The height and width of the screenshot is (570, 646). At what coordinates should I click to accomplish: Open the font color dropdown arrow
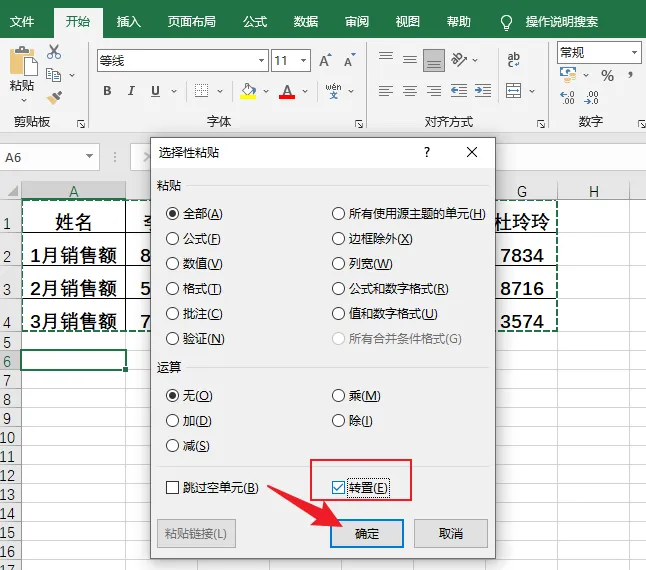[x=305, y=91]
